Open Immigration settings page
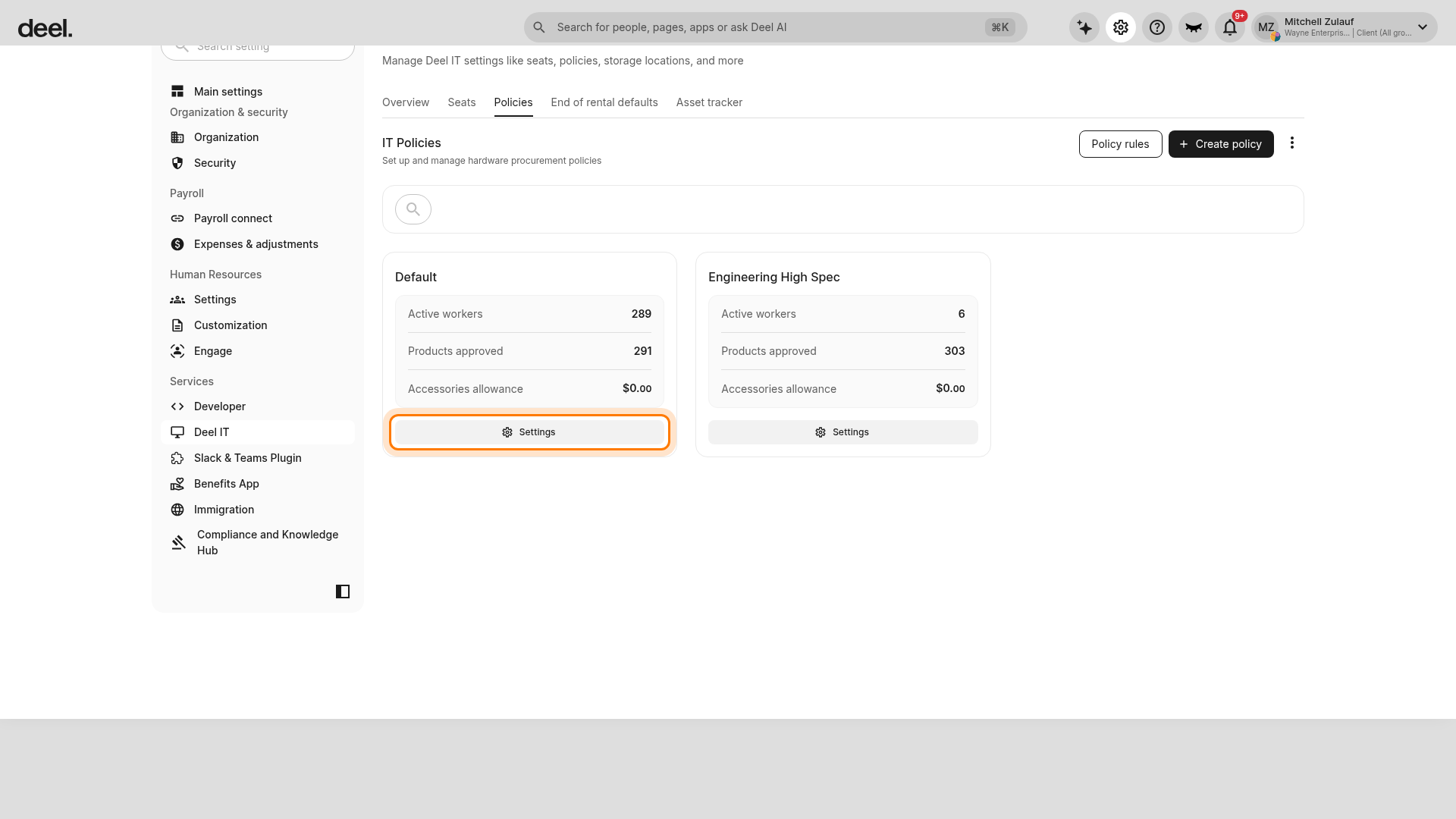 [258, 510]
